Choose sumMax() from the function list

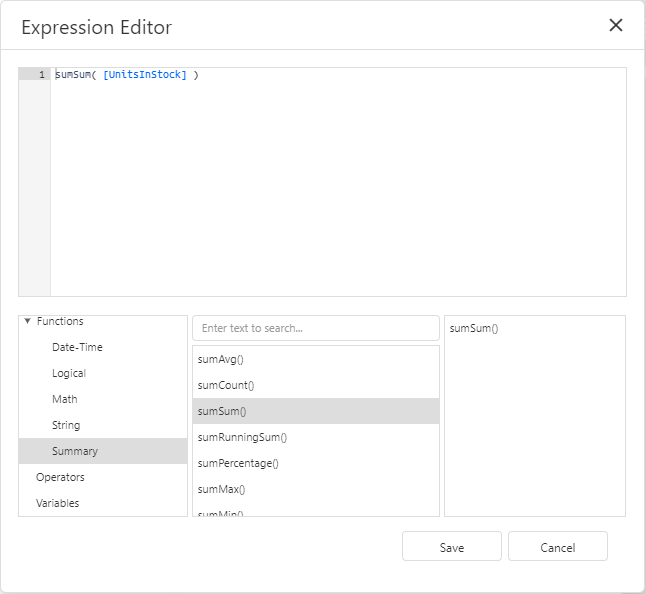coord(222,489)
